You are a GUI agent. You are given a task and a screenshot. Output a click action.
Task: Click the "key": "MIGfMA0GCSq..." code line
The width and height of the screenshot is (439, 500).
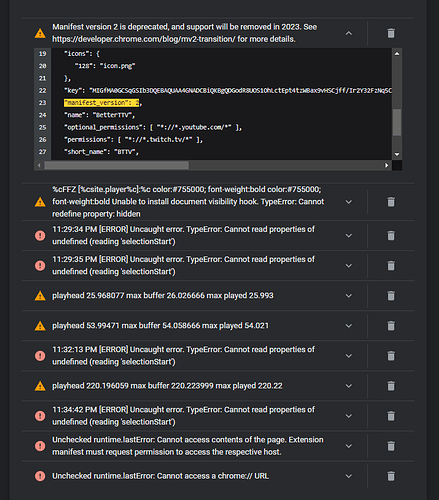tap(228, 90)
